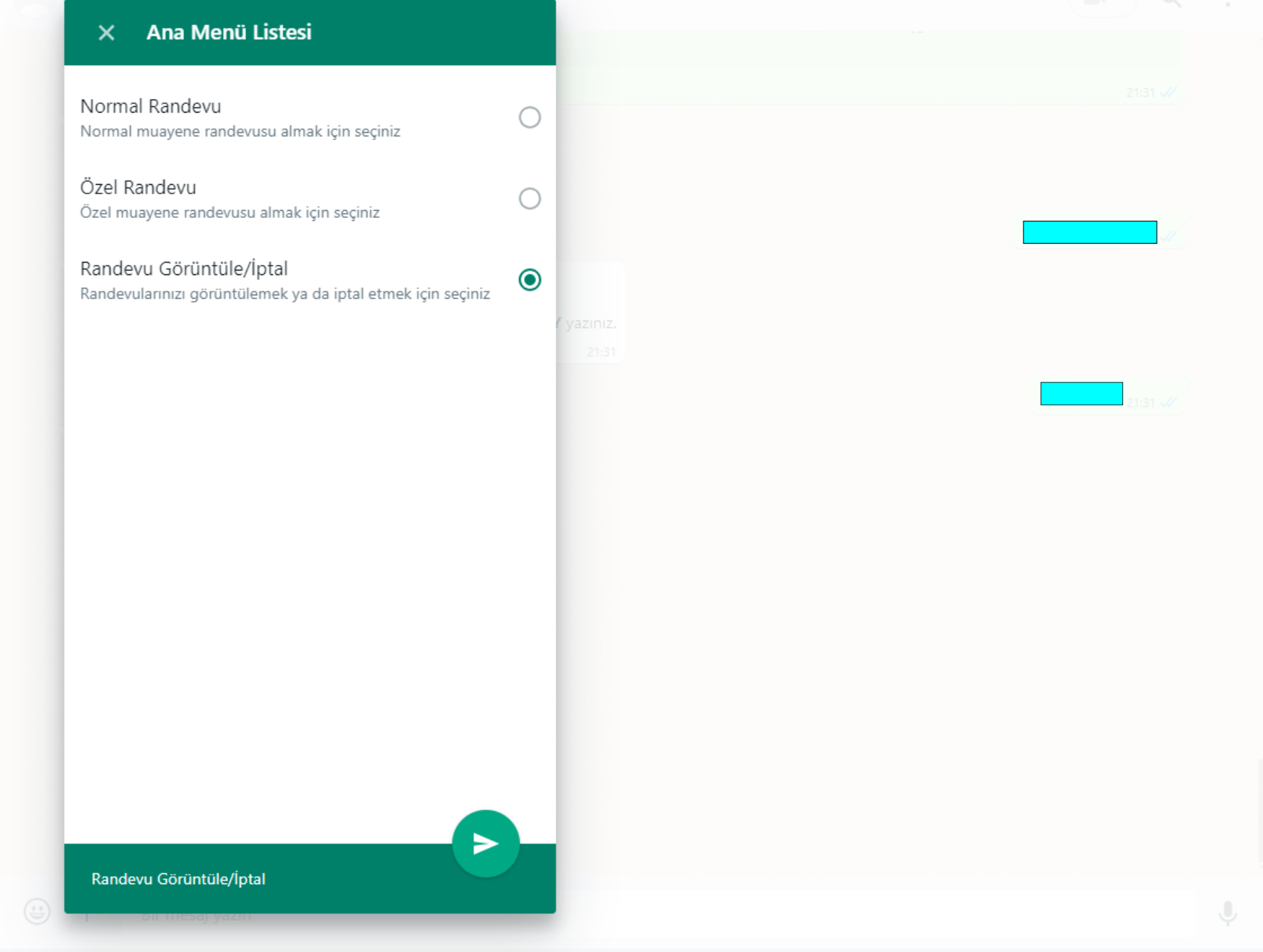This screenshot has height=952, width=1263.
Task: Click the wider cyan redacted message bubble
Action: 1089,232
